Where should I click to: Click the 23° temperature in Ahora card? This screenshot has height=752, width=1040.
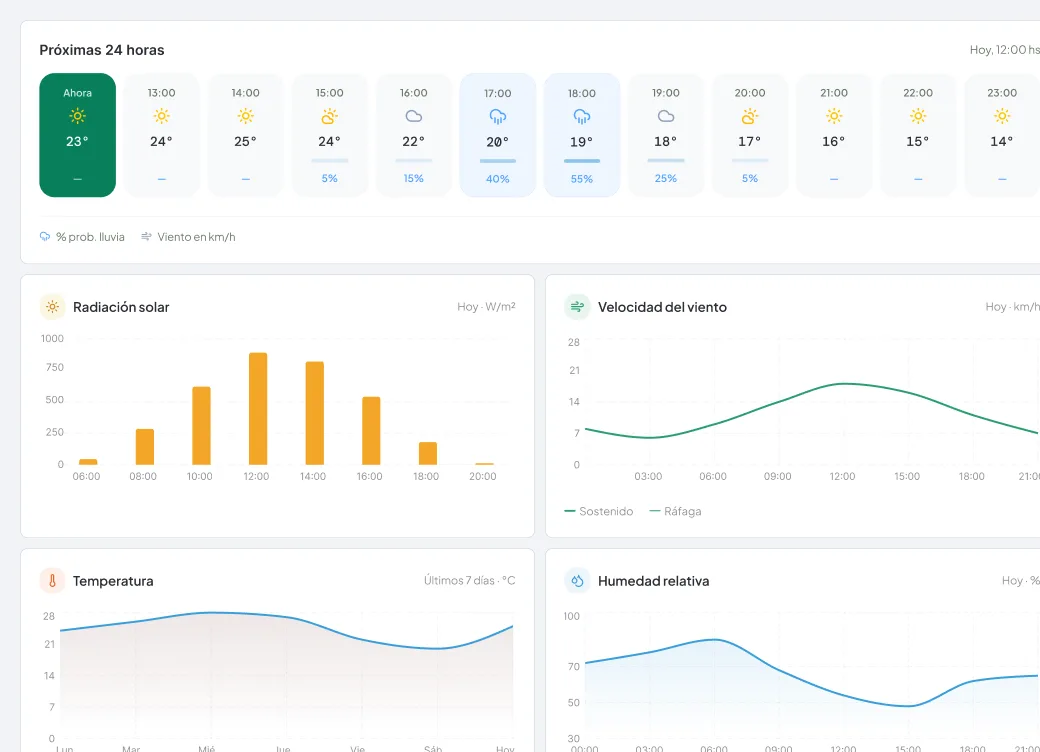[77, 141]
